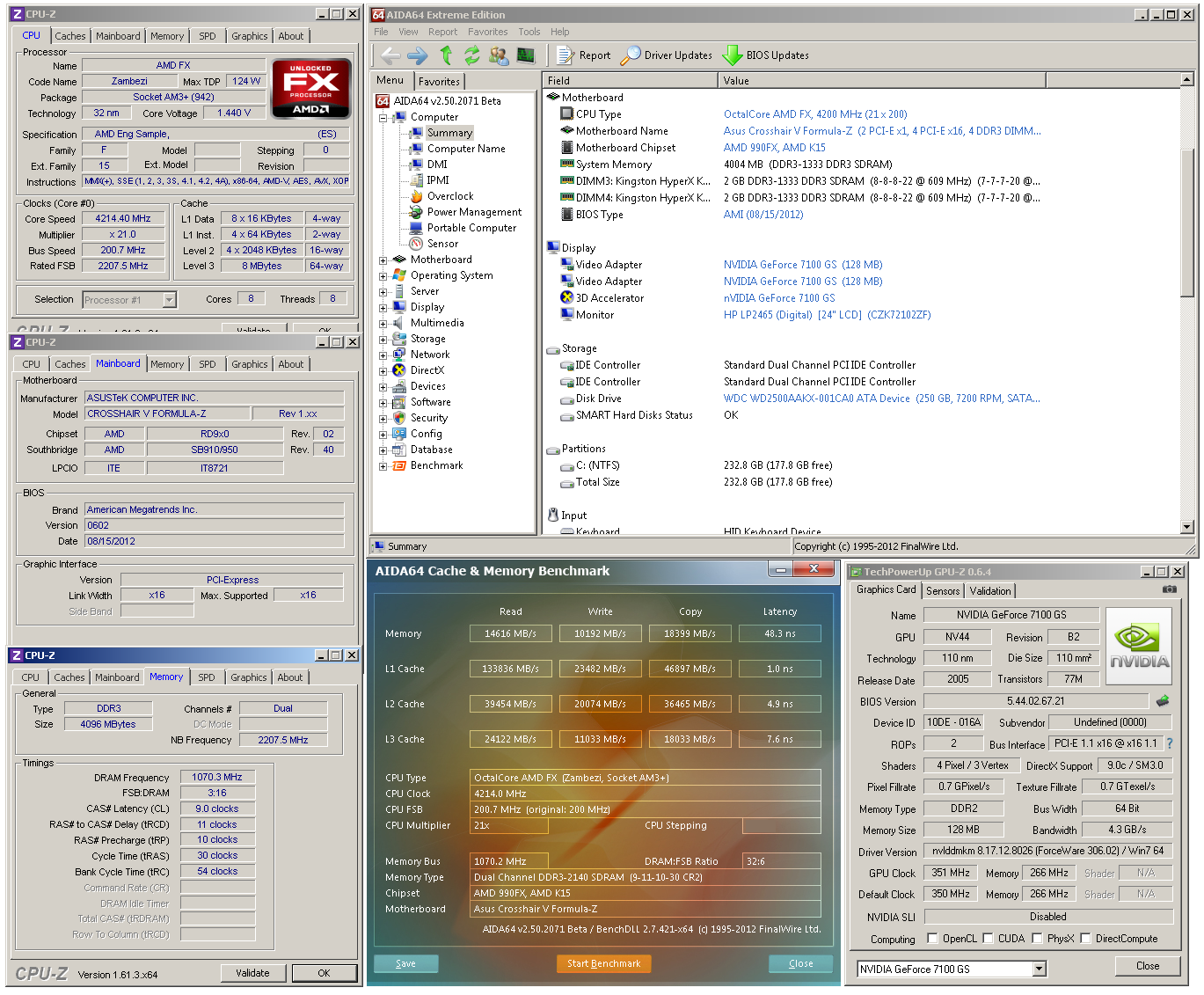Enable the DirectCompute checkbox in GPU-Z
Image resolution: width=1204 pixels, height=995 pixels.
[x=1085, y=938]
